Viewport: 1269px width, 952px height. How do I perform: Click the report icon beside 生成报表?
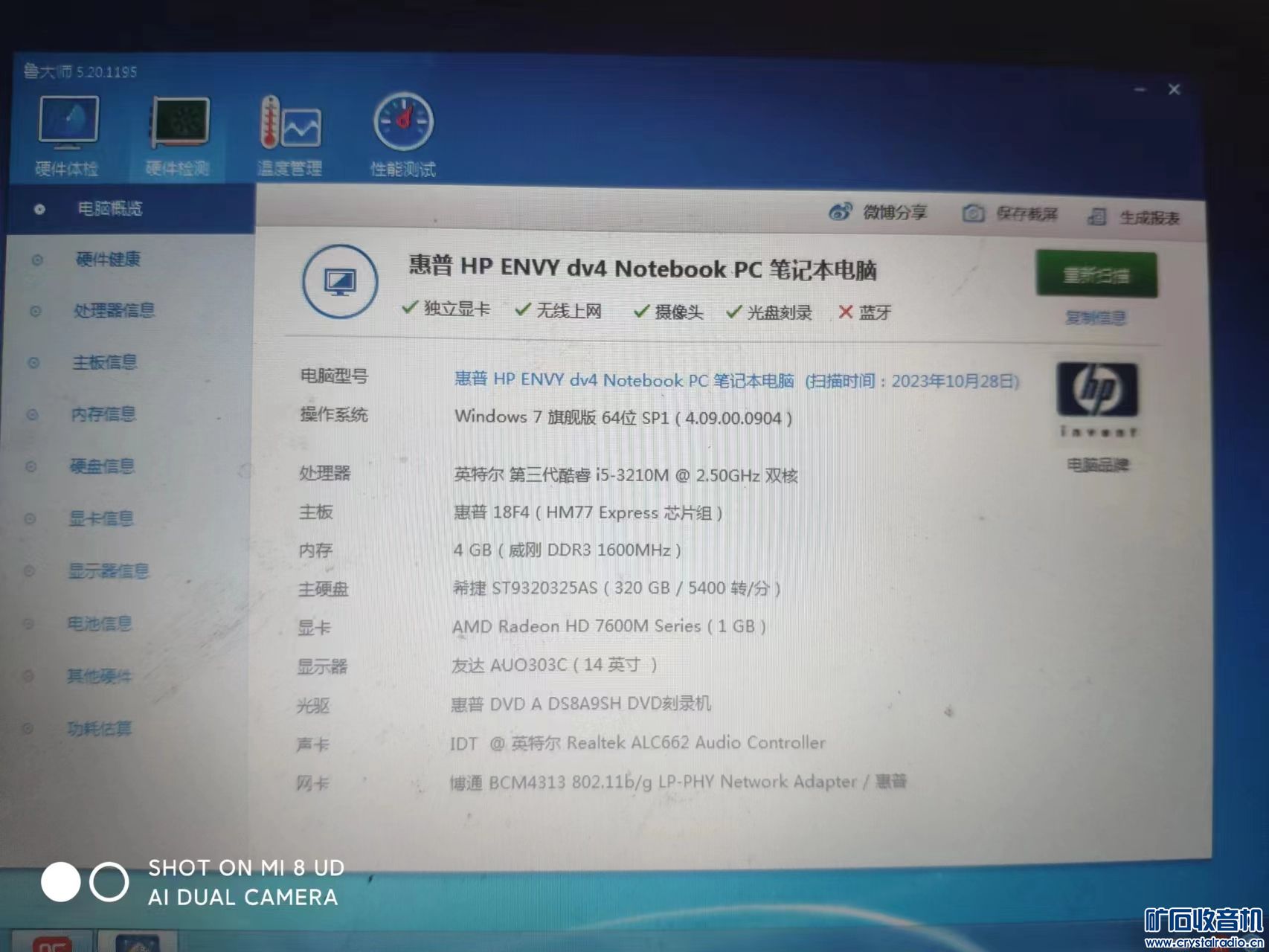click(x=1096, y=216)
